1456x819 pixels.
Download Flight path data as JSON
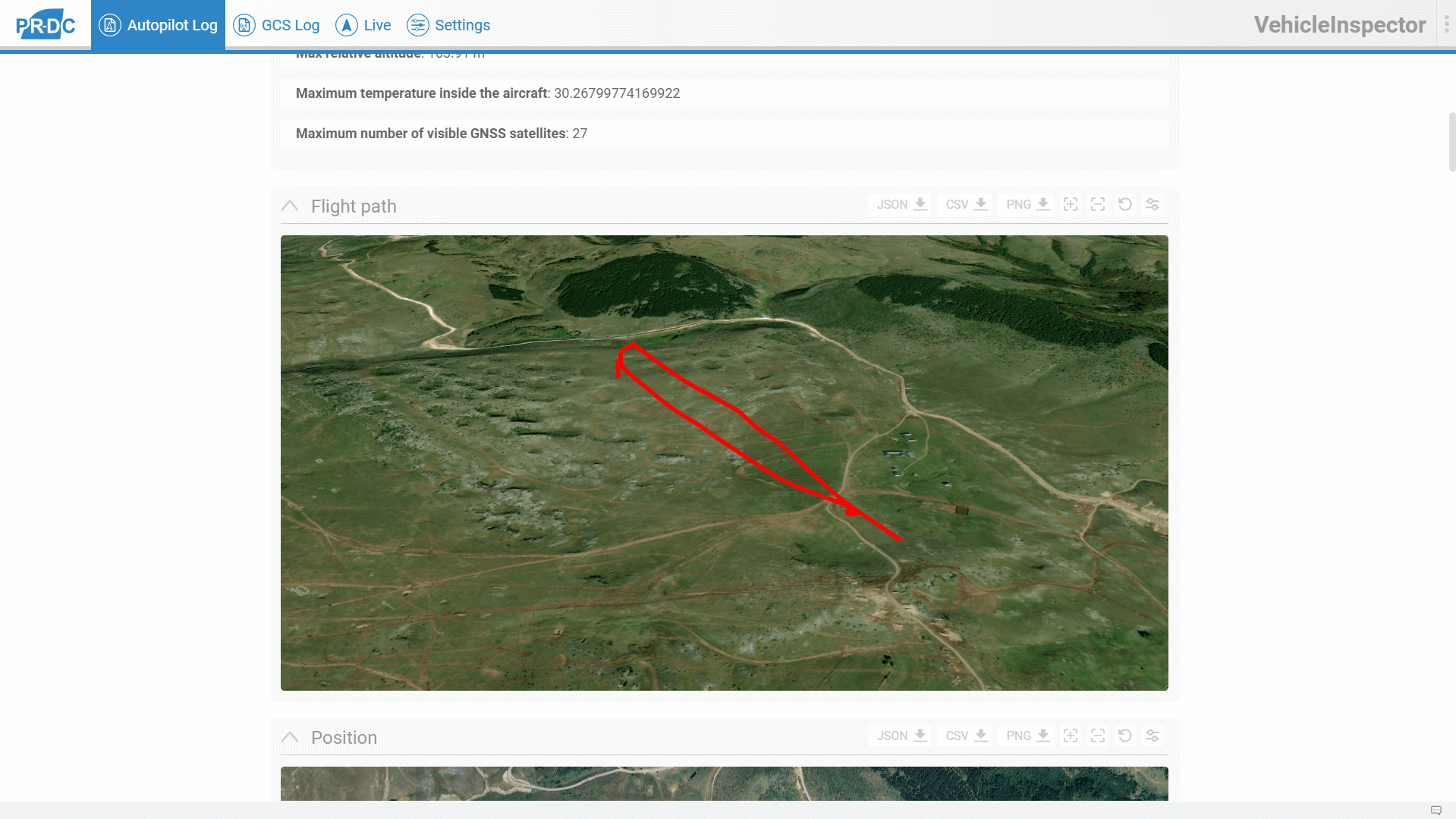click(901, 205)
